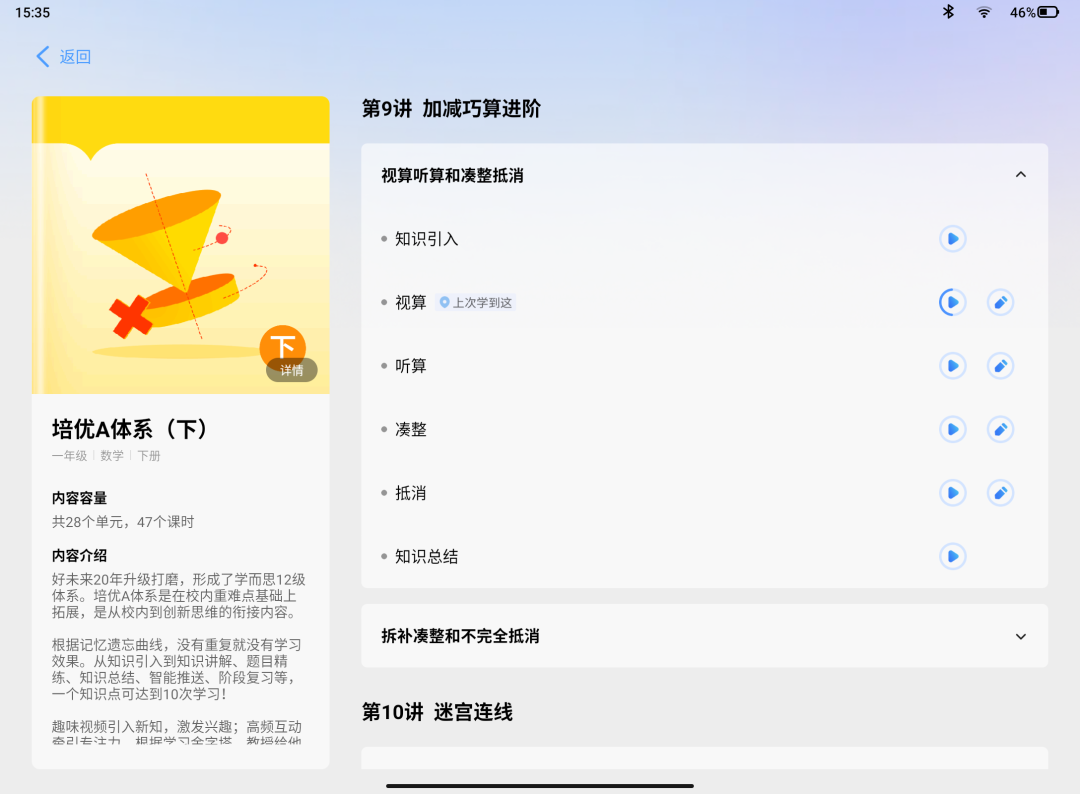Play the 视算 lesson video

click(x=953, y=302)
